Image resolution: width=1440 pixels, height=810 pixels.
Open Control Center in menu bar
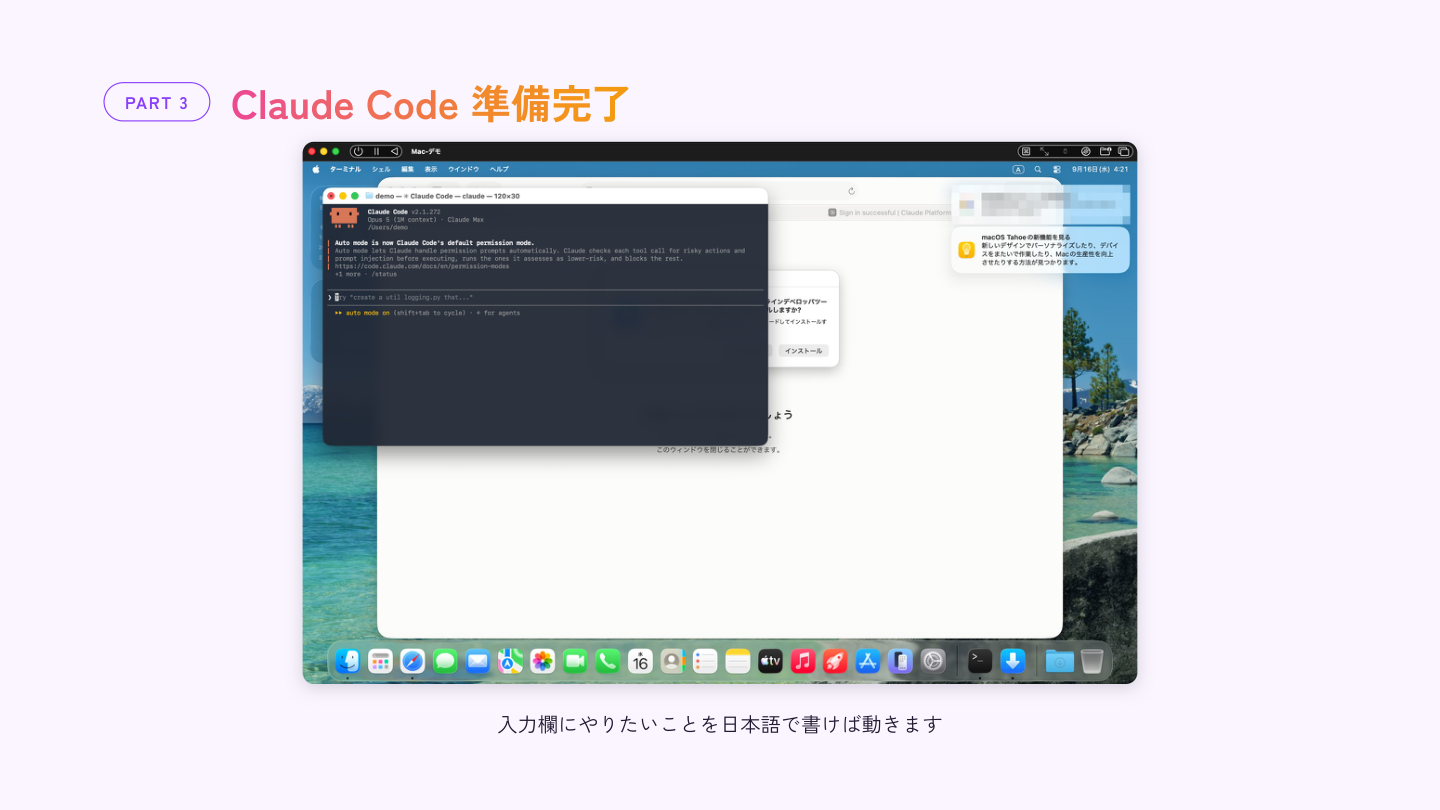click(x=1057, y=169)
